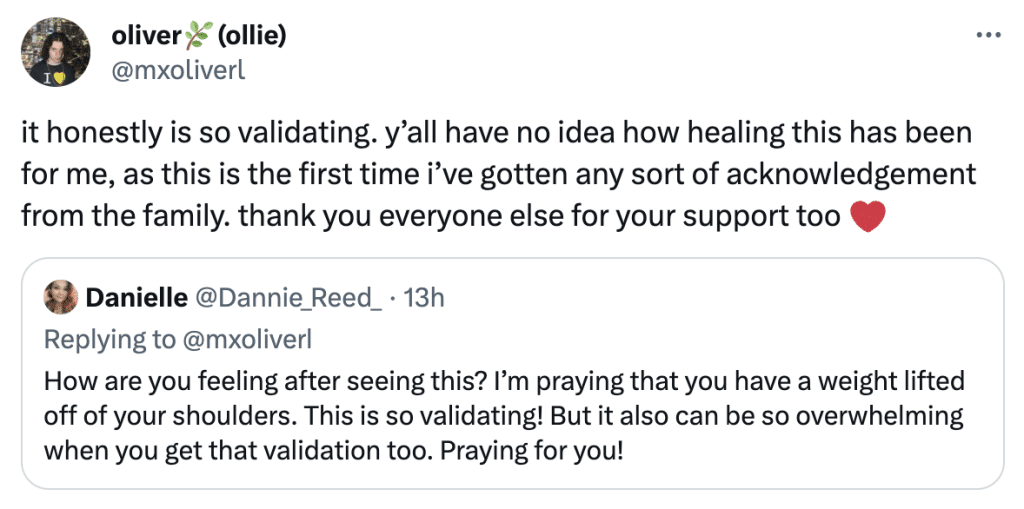
Task: Open the 13h timestamp of quoted tweet
Action: click(424, 299)
